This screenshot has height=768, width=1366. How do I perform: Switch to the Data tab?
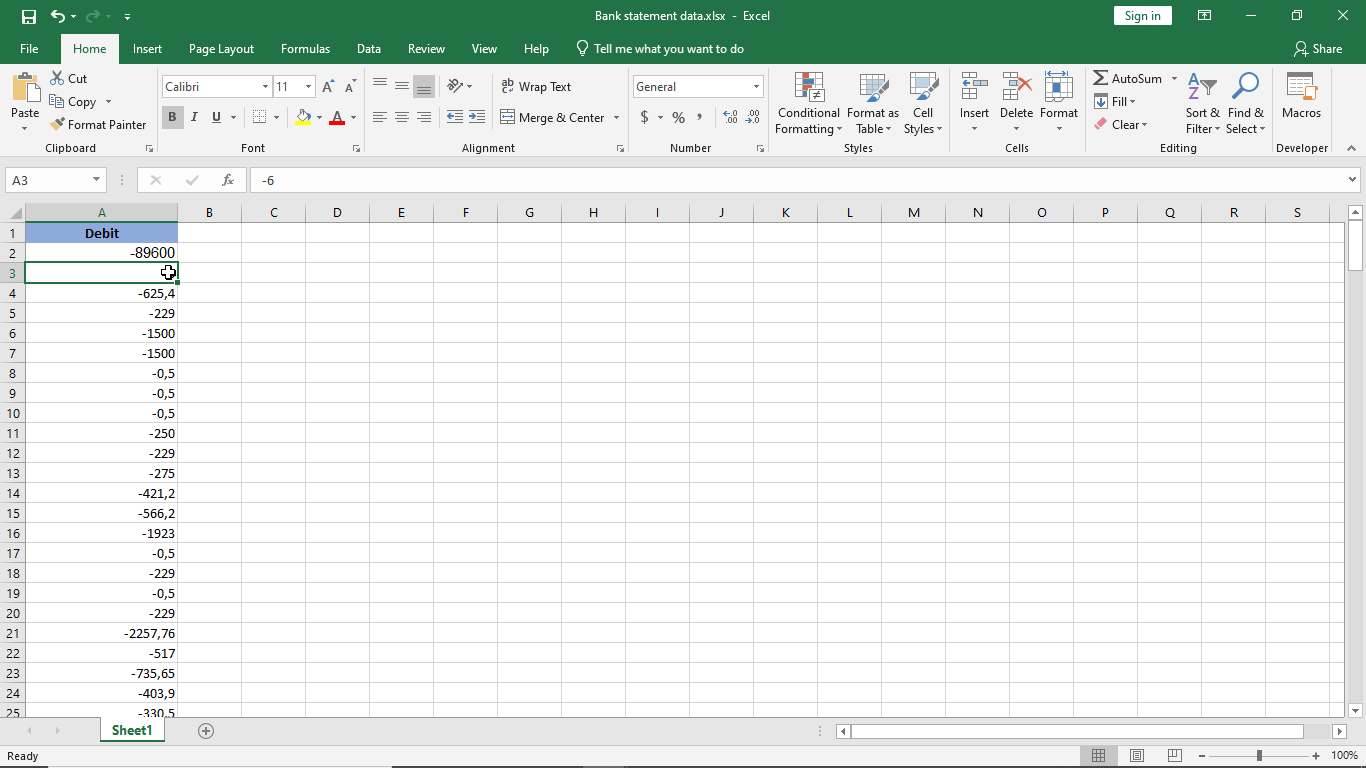point(369,48)
